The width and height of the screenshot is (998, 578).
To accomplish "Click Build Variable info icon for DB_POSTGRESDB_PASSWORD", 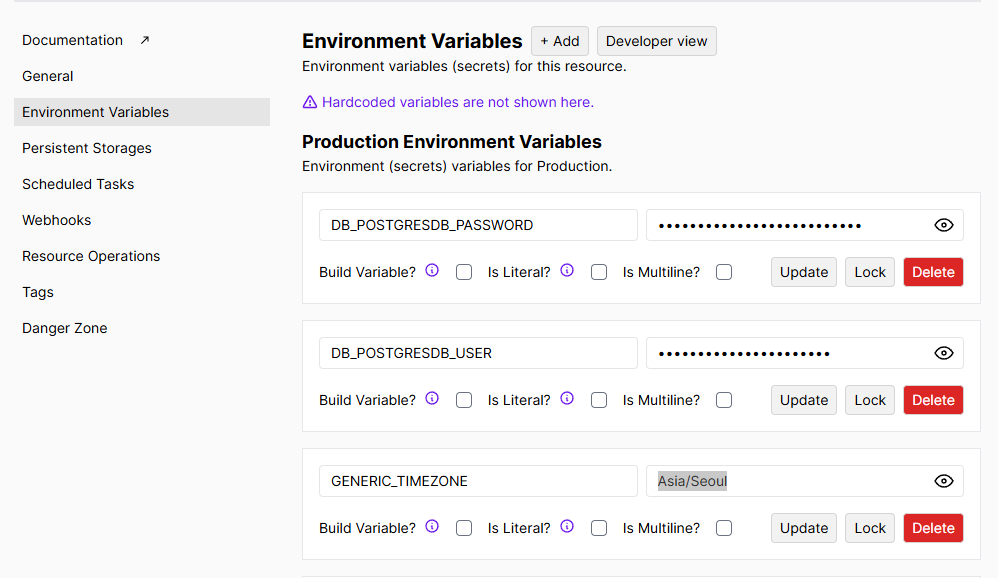I will (x=432, y=271).
